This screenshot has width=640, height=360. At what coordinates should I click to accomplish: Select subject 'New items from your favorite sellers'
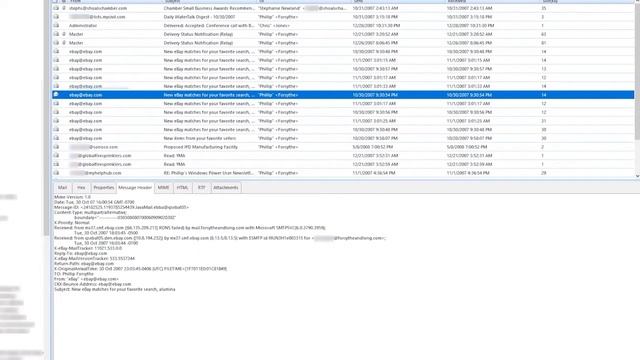200,138
